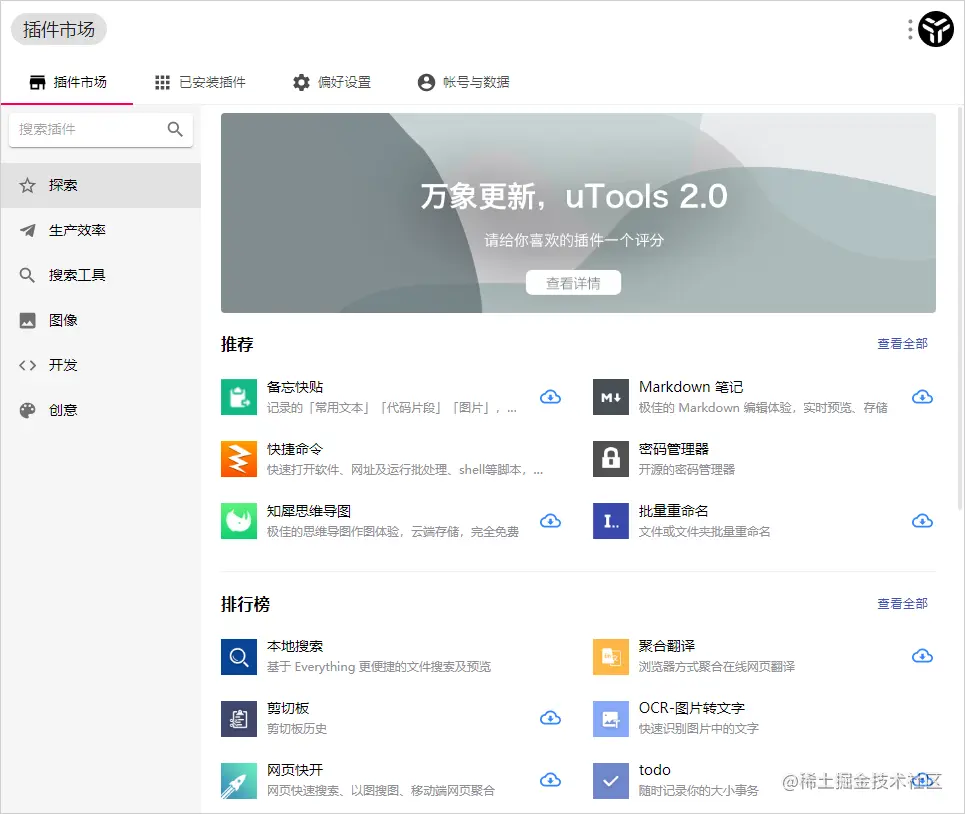The image size is (965, 814).
Task: Click the 剪切板 plugin icon
Action: [x=239, y=719]
